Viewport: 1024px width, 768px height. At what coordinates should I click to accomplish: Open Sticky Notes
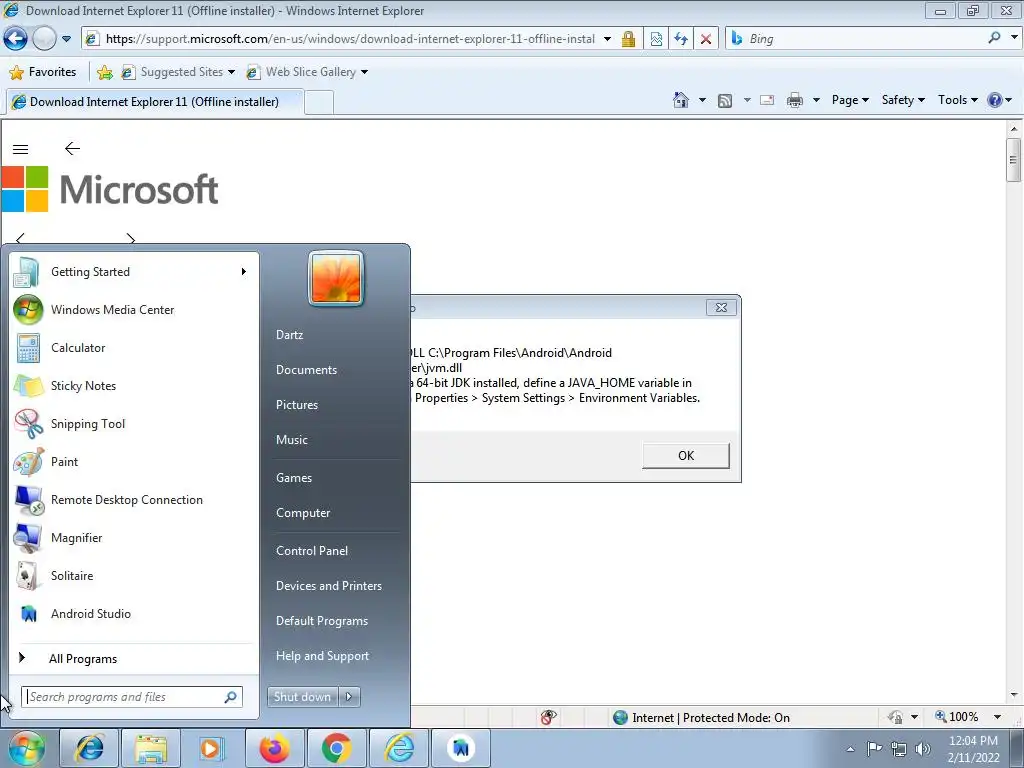pos(134,386)
